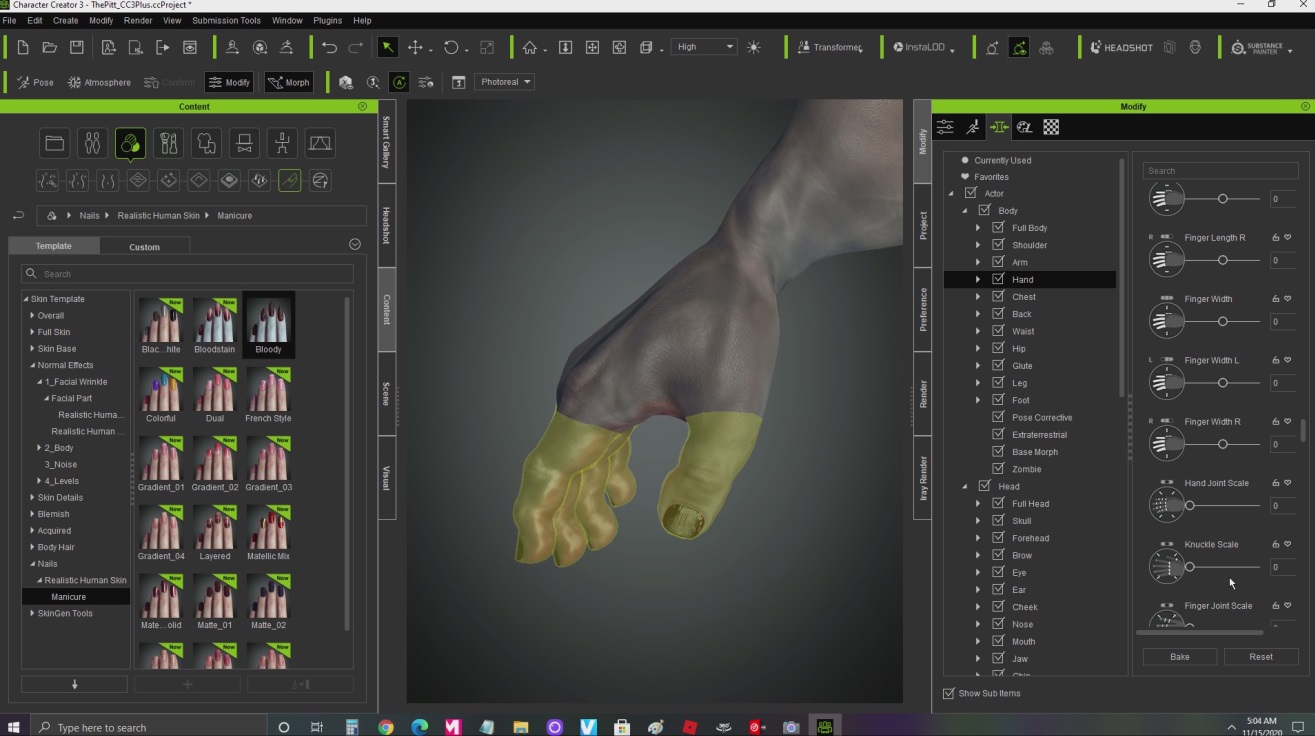The width and height of the screenshot is (1315, 736).
Task: Open the Smart Gallery side tab
Action: [x=386, y=141]
